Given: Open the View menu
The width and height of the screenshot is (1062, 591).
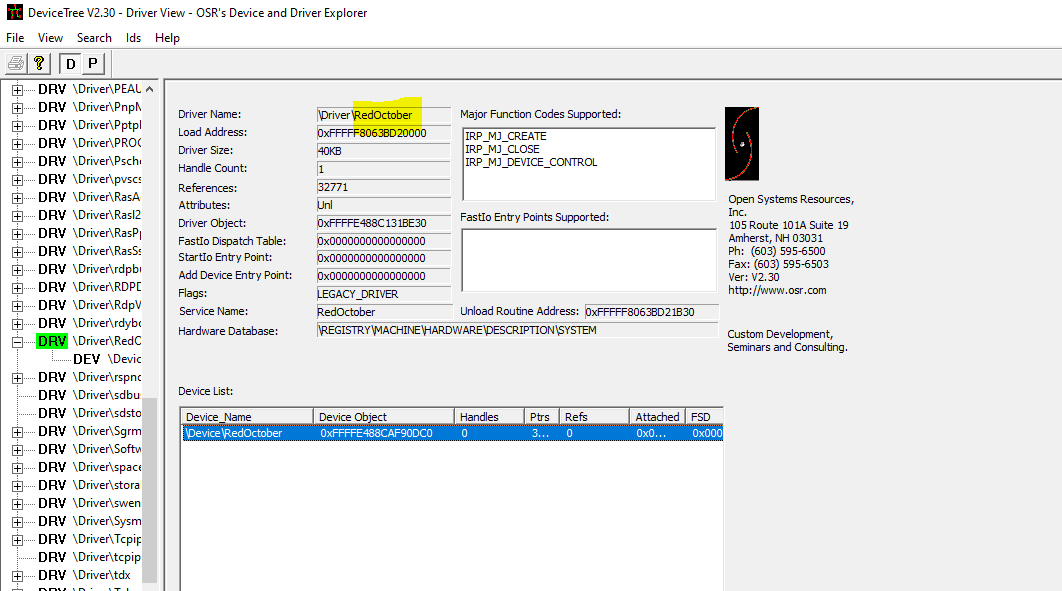Looking at the screenshot, I should [x=50, y=38].
